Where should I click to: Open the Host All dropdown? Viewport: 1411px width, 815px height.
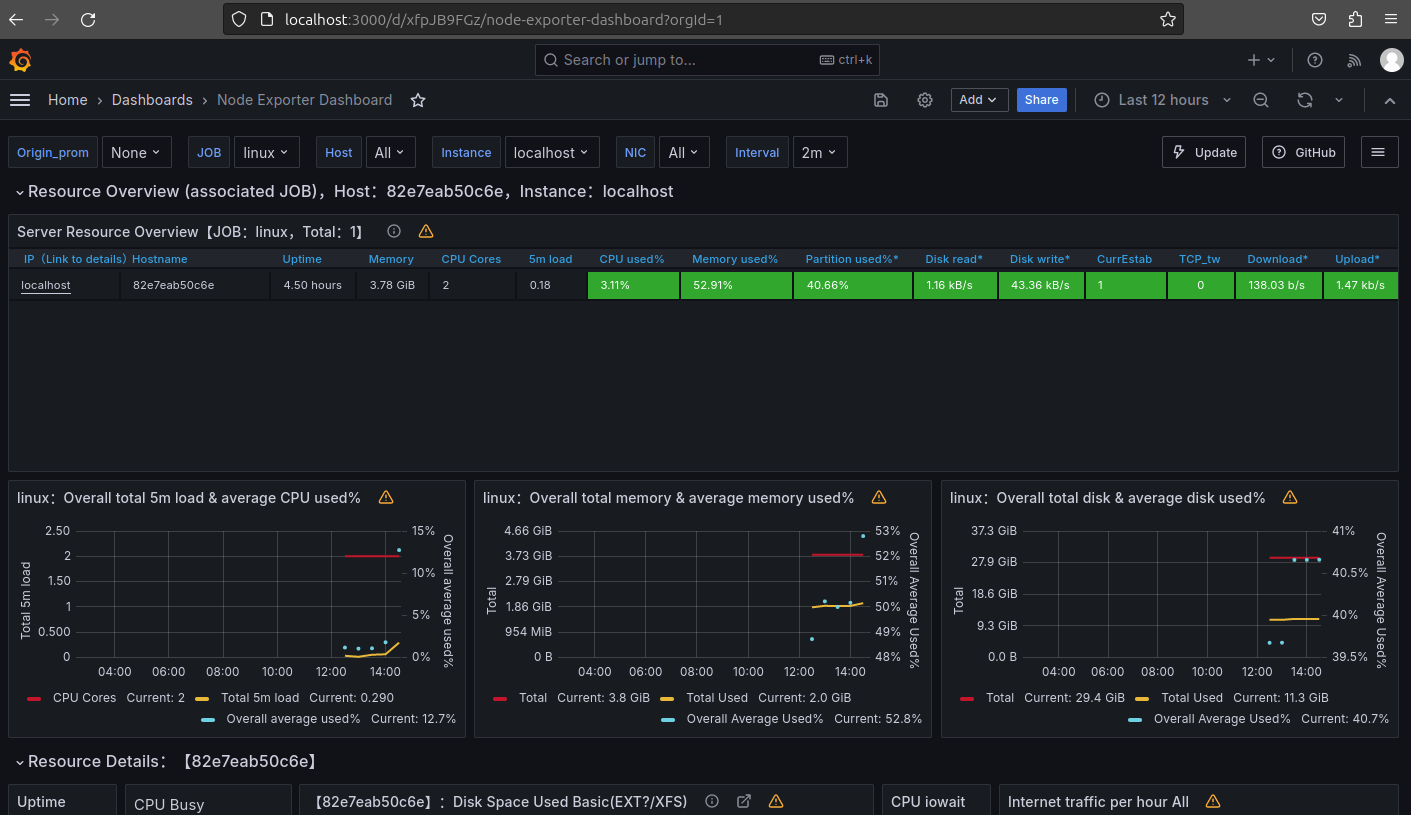pos(390,153)
